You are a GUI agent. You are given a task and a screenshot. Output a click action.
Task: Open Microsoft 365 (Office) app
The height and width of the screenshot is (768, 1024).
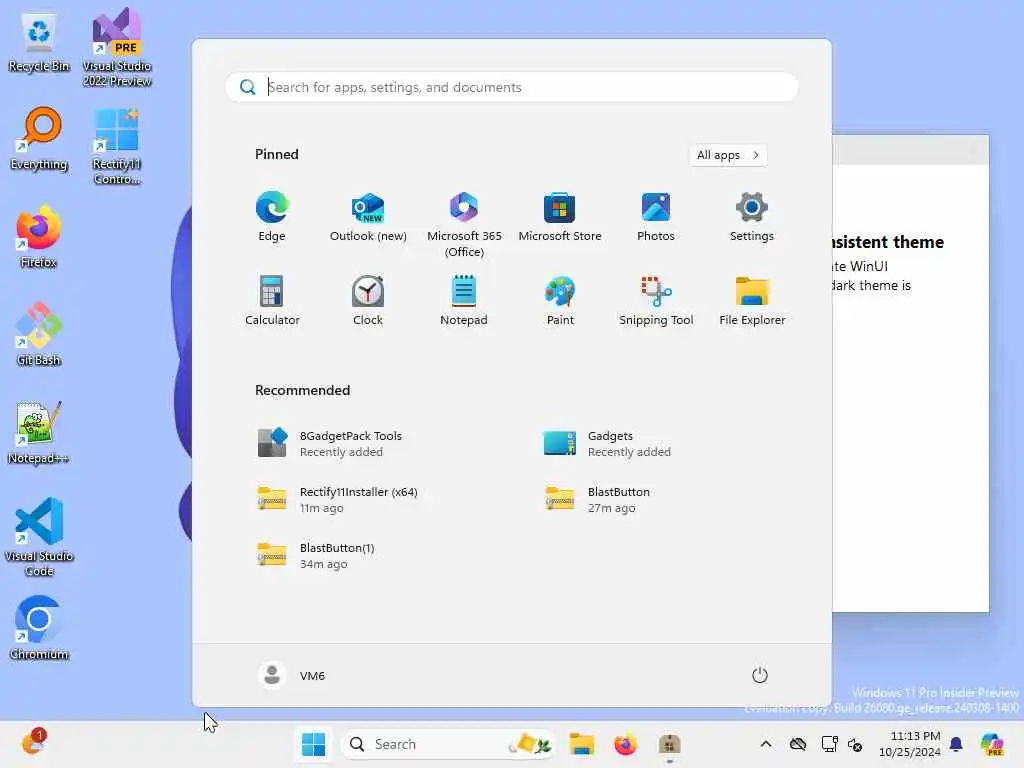tap(464, 224)
